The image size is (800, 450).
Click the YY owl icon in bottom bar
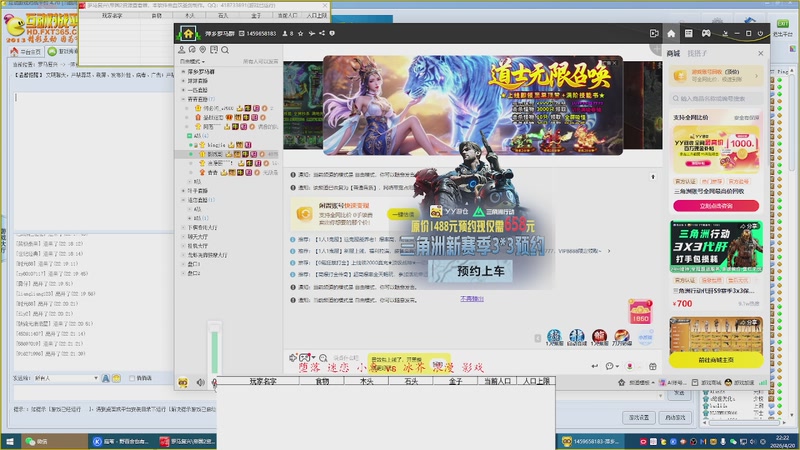tap(183, 382)
